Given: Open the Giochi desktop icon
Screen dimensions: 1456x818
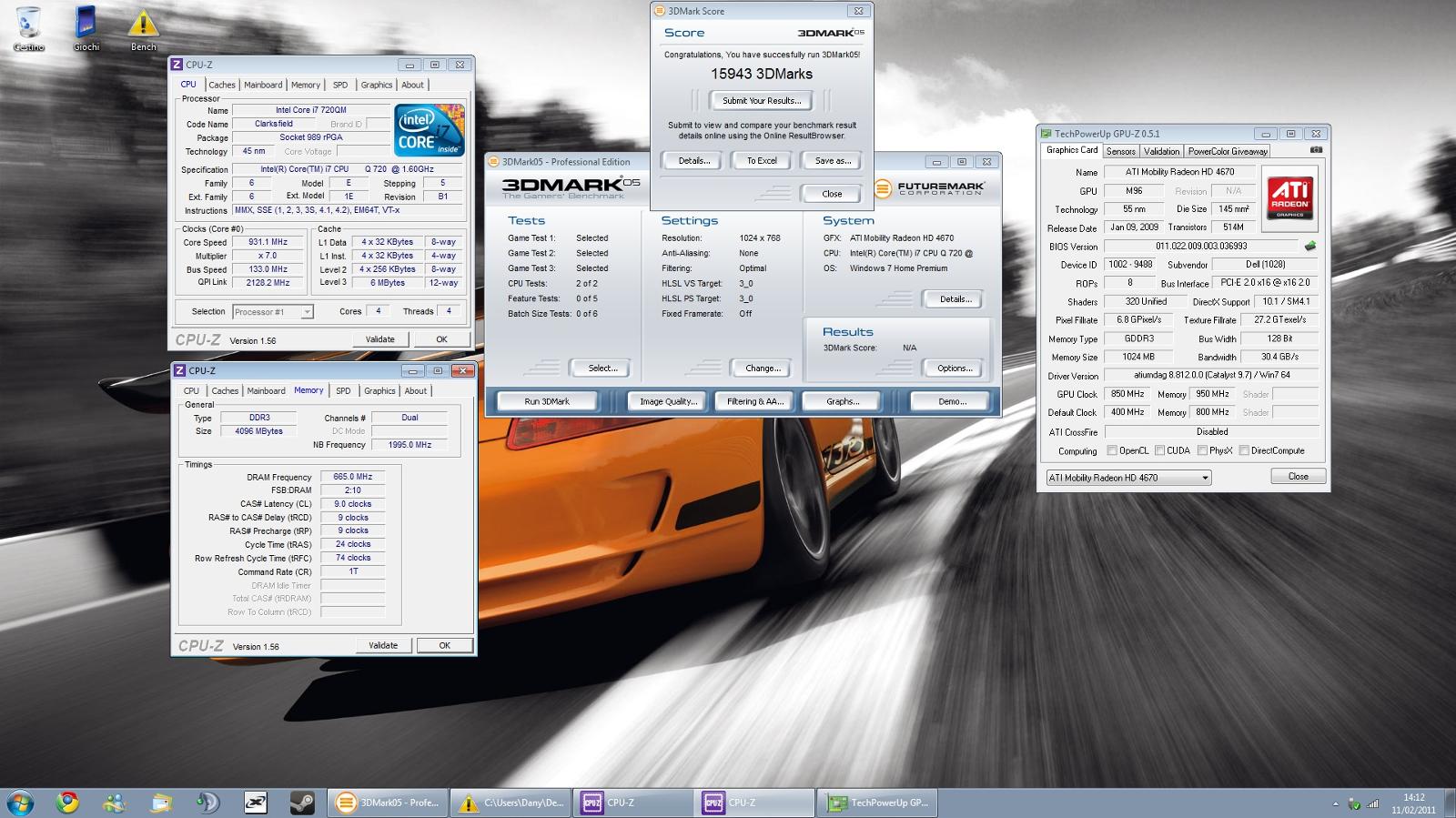Looking at the screenshot, I should (x=86, y=27).
